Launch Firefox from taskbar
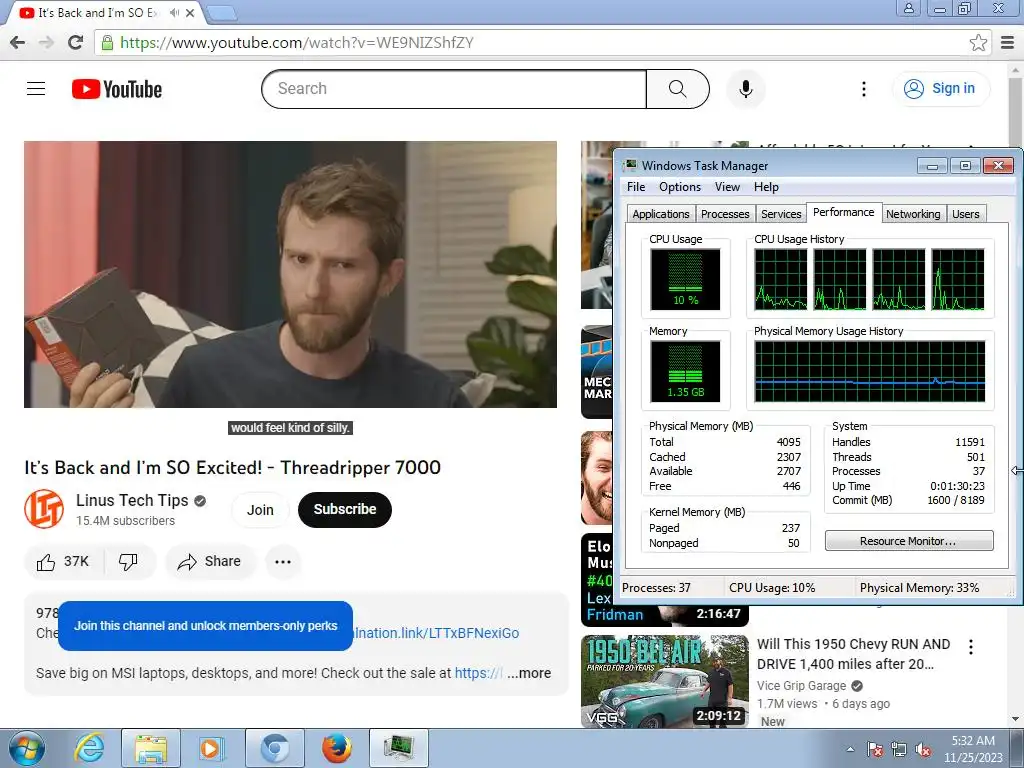Image resolution: width=1024 pixels, height=768 pixels. coord(336,748)
